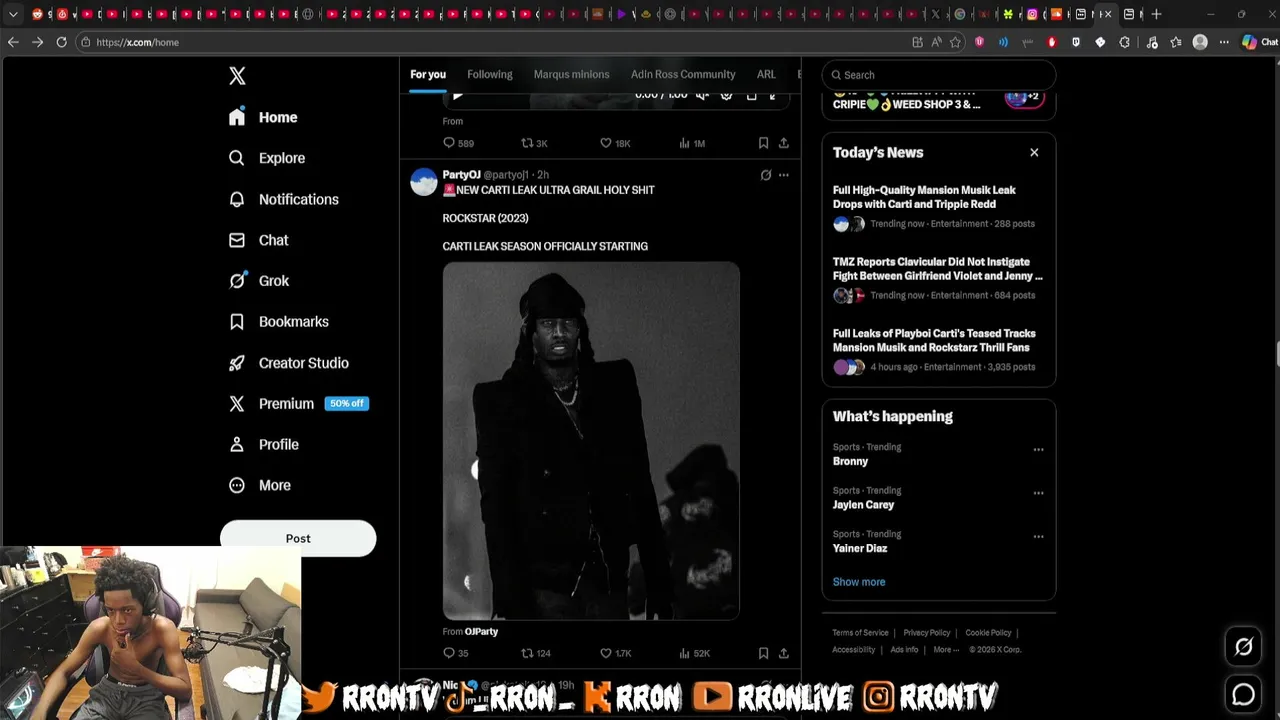This screenshot has width=1280, height=720.
Task: Click the browser back arrow
Action: tap(13, 42)
